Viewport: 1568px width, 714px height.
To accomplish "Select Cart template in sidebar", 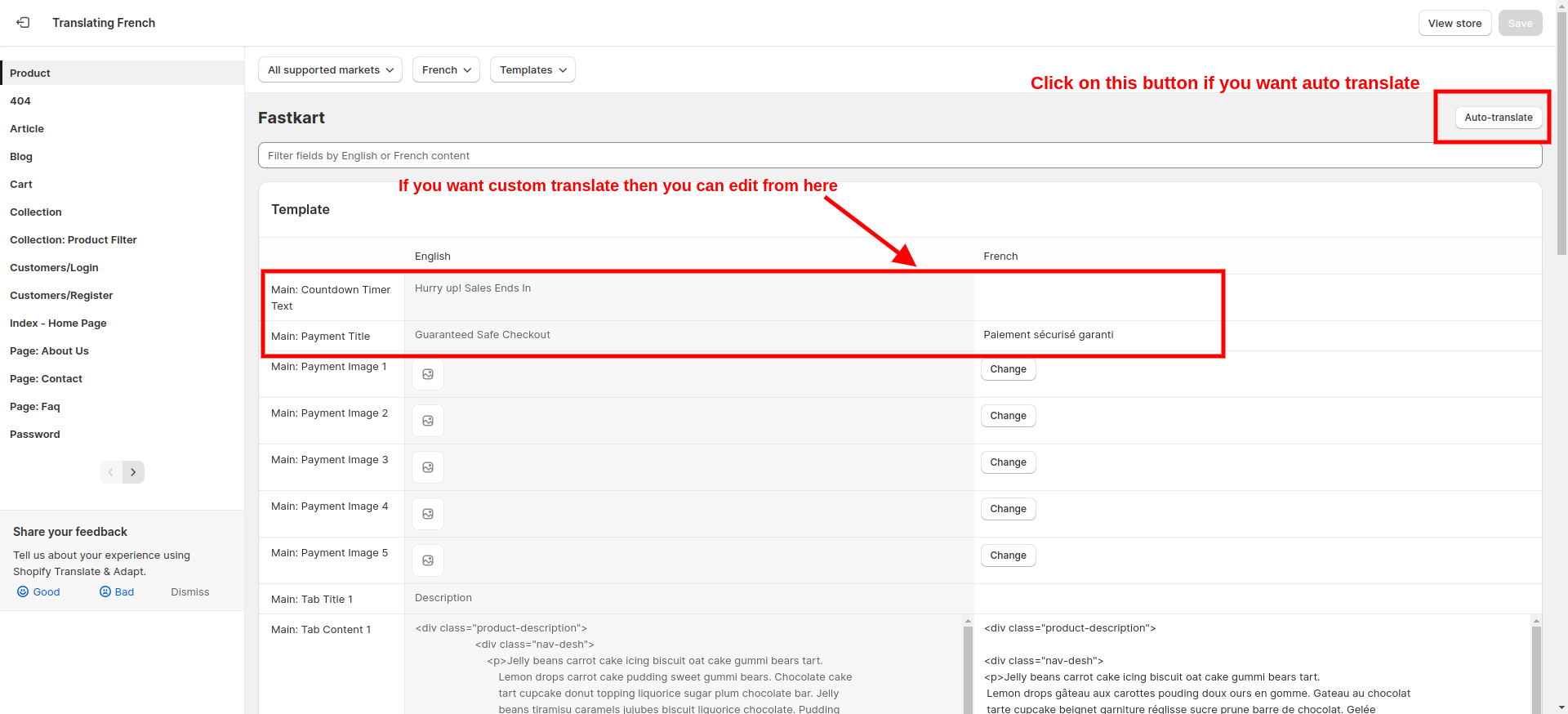I will point(122,184).
